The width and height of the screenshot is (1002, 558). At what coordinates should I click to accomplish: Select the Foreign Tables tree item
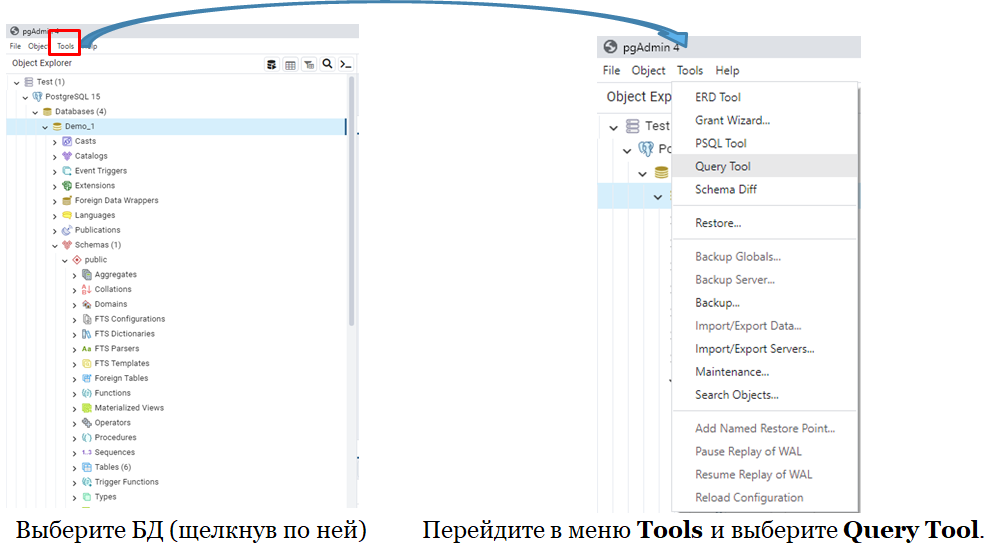(121, 378)
